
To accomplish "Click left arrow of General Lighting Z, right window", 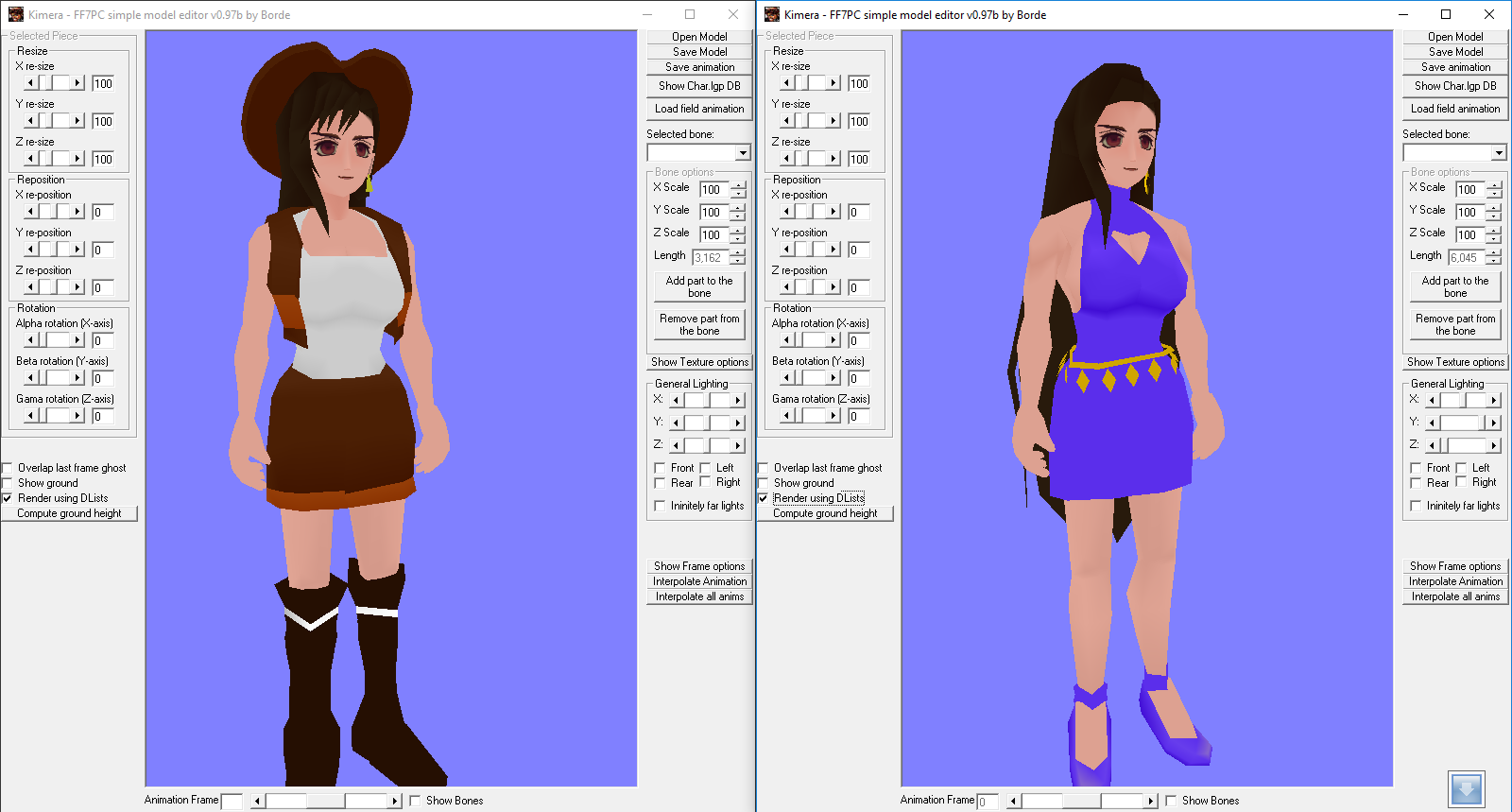I will point(1433,445).
